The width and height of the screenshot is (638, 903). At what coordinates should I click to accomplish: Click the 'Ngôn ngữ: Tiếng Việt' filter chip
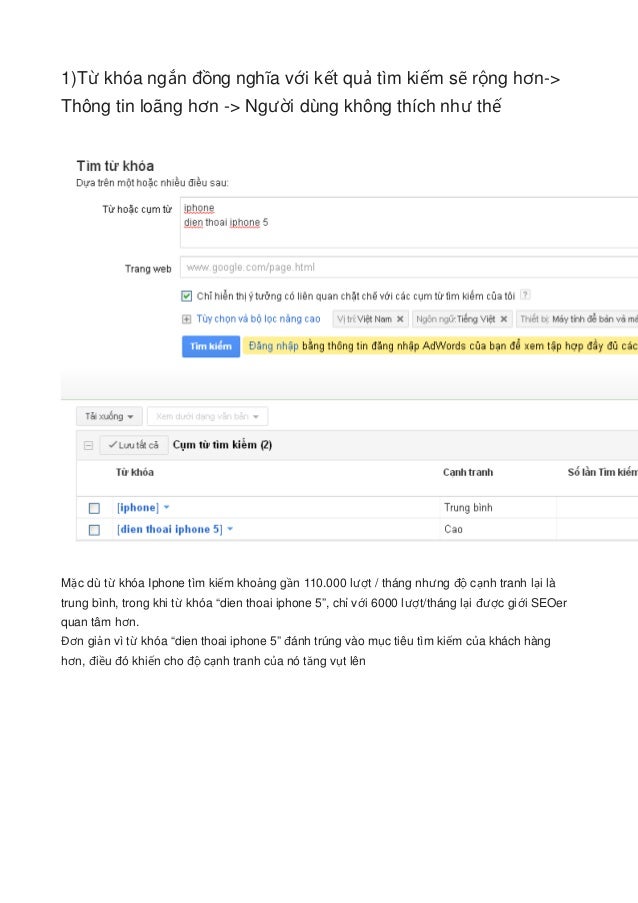[x=462, y=319]
